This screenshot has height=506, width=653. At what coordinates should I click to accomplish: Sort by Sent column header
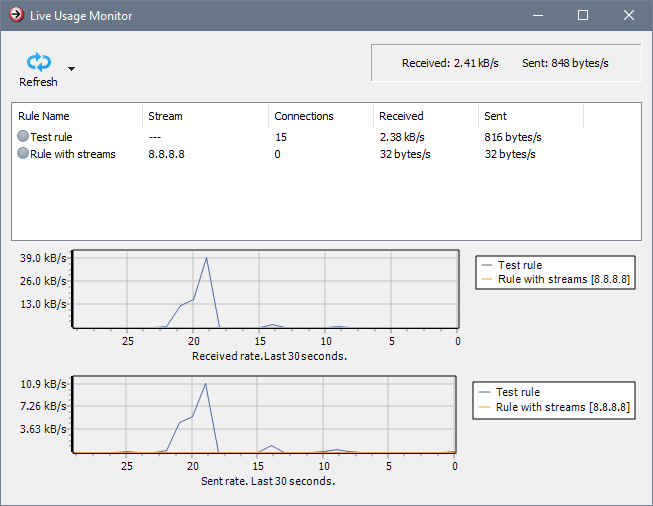pyautogui.click(x=495, y=116)
